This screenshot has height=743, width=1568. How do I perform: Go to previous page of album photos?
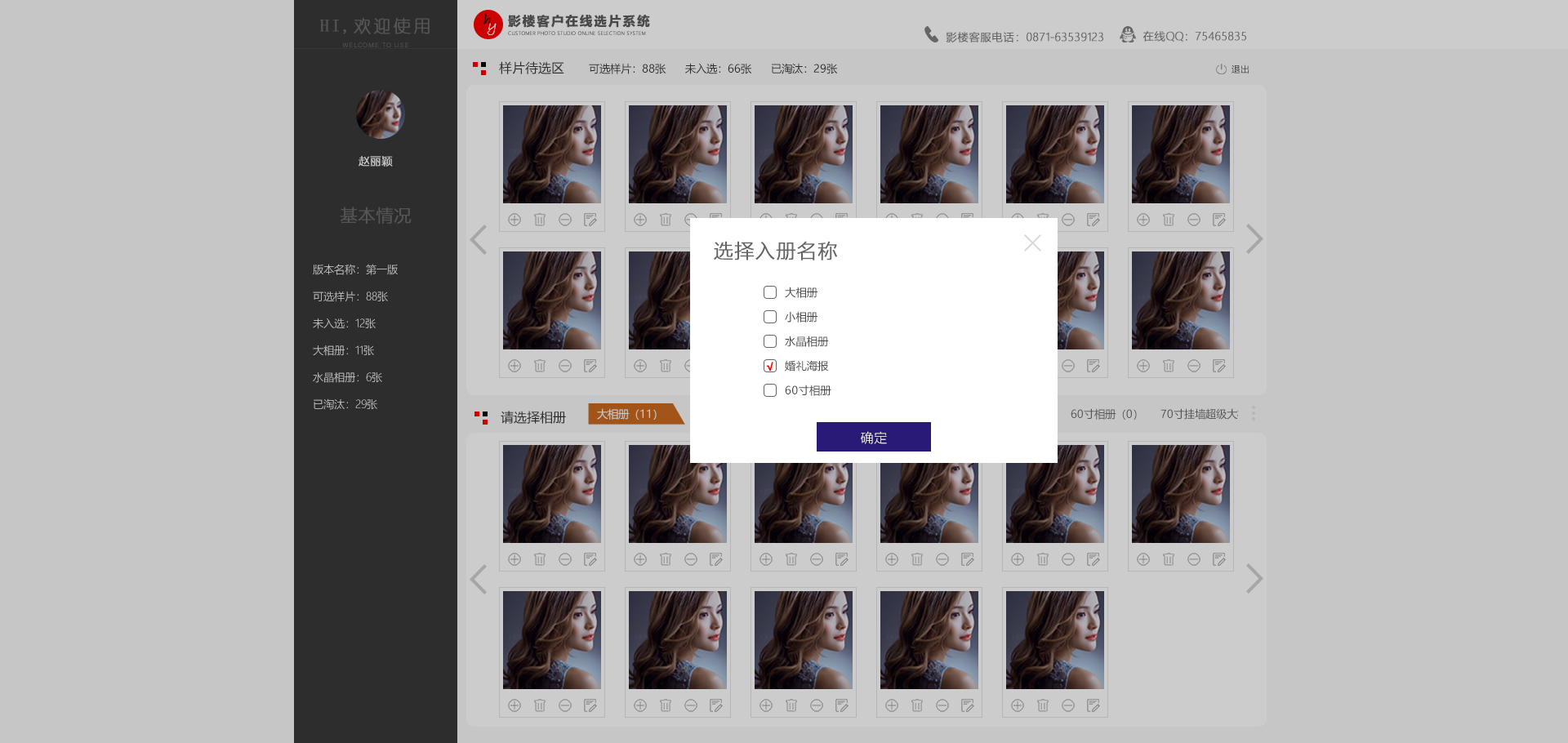[479, 579]
